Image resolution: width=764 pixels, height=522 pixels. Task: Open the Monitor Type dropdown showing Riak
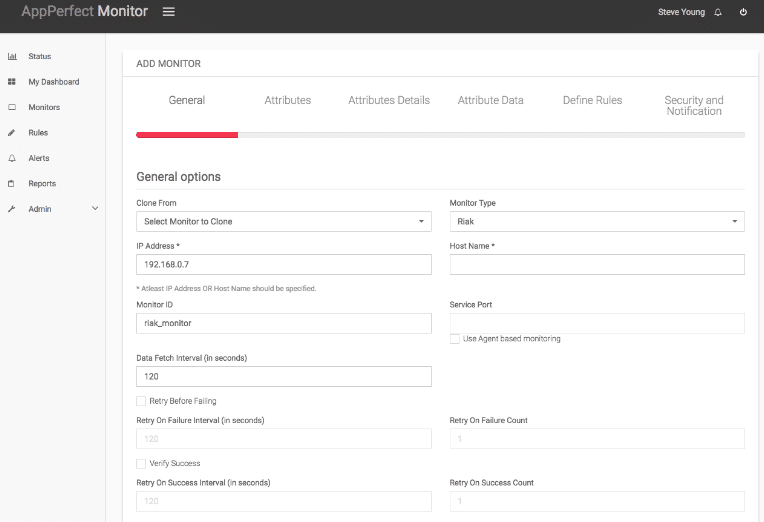pyautogui.click(x=597, y=221)
